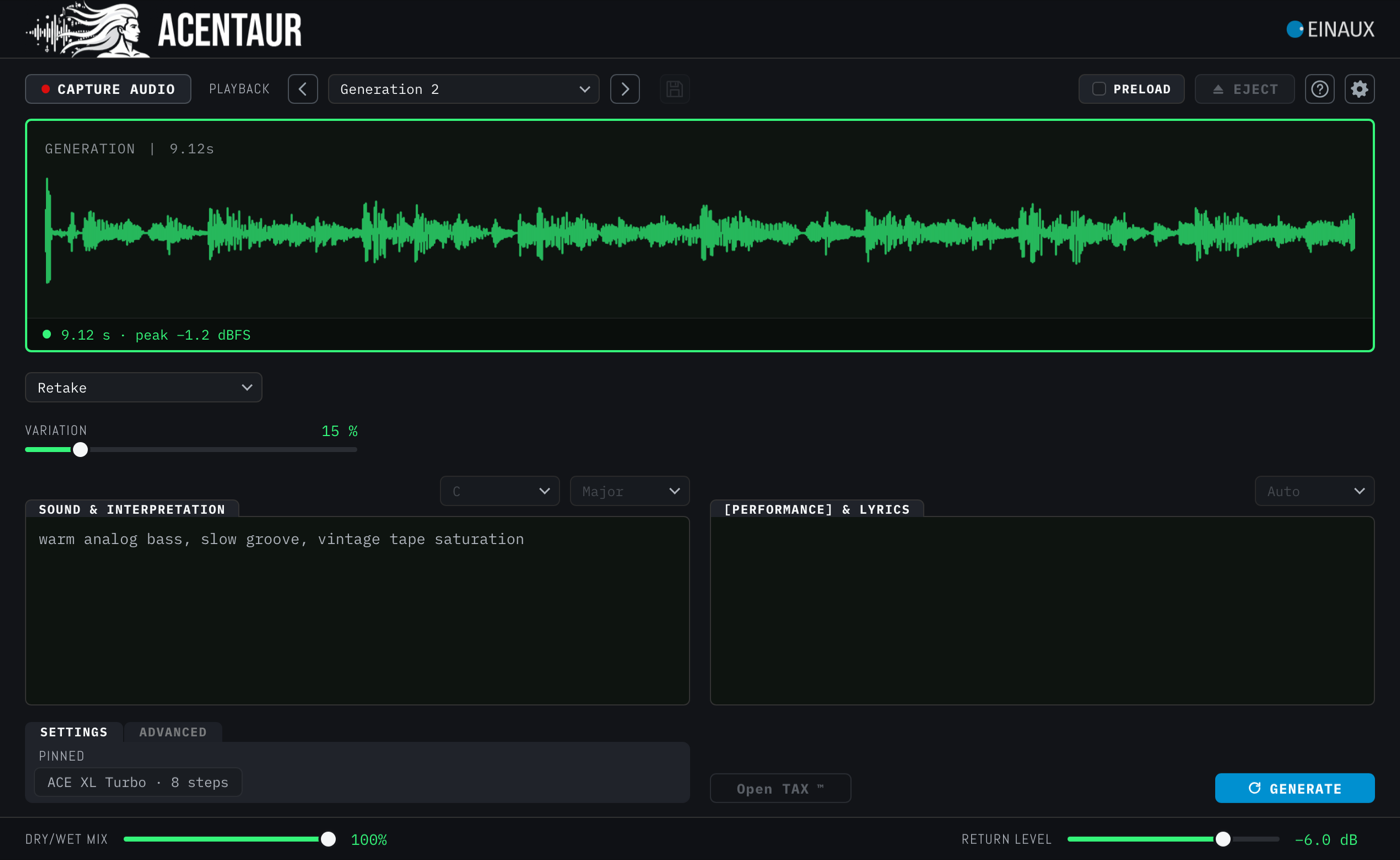Viewport: 1400px width, 860px height.
Task: Click the PINNED label
Action: click(62, 756)
